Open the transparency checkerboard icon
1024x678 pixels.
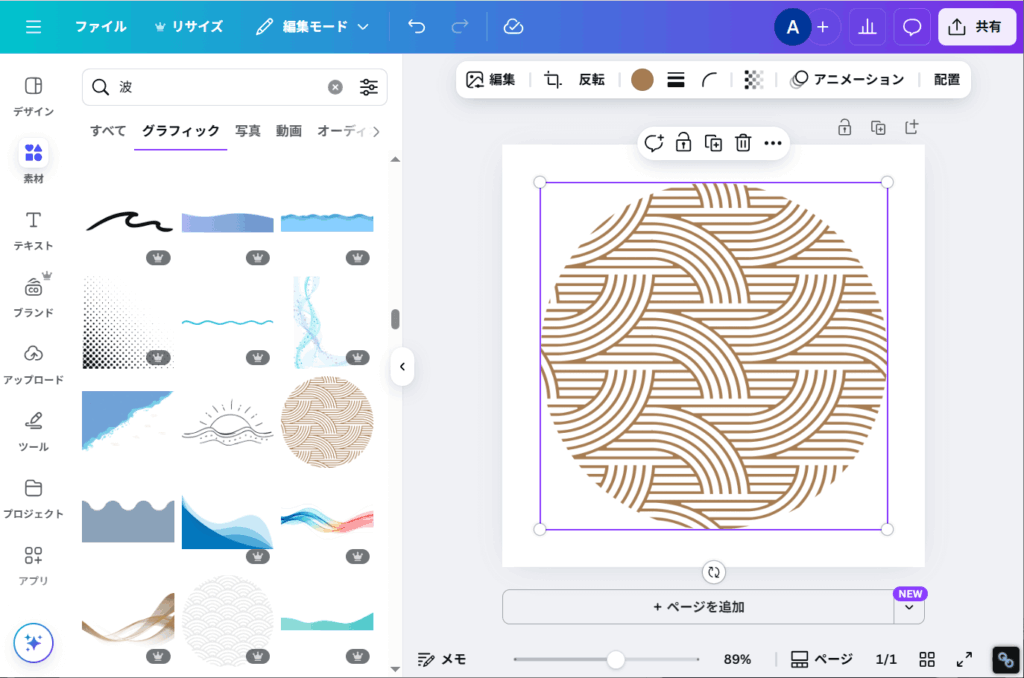tap(754, 80)
